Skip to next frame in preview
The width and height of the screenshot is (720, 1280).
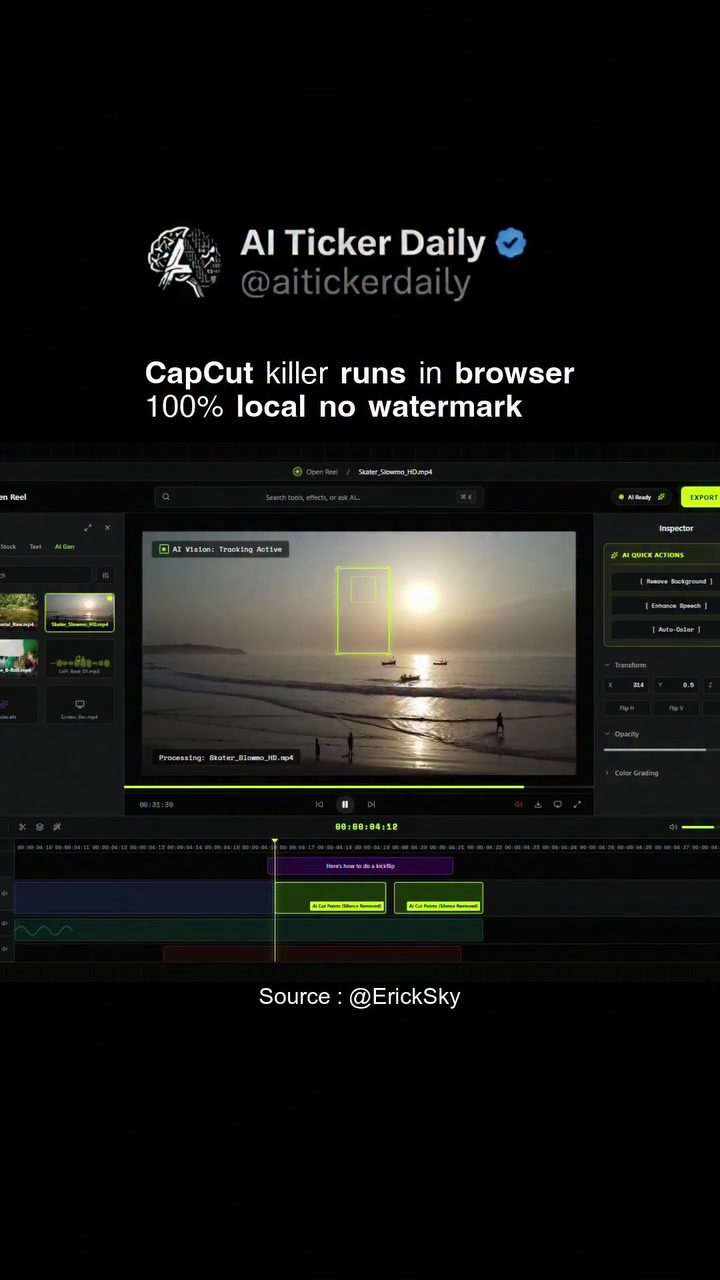point(371,804)
